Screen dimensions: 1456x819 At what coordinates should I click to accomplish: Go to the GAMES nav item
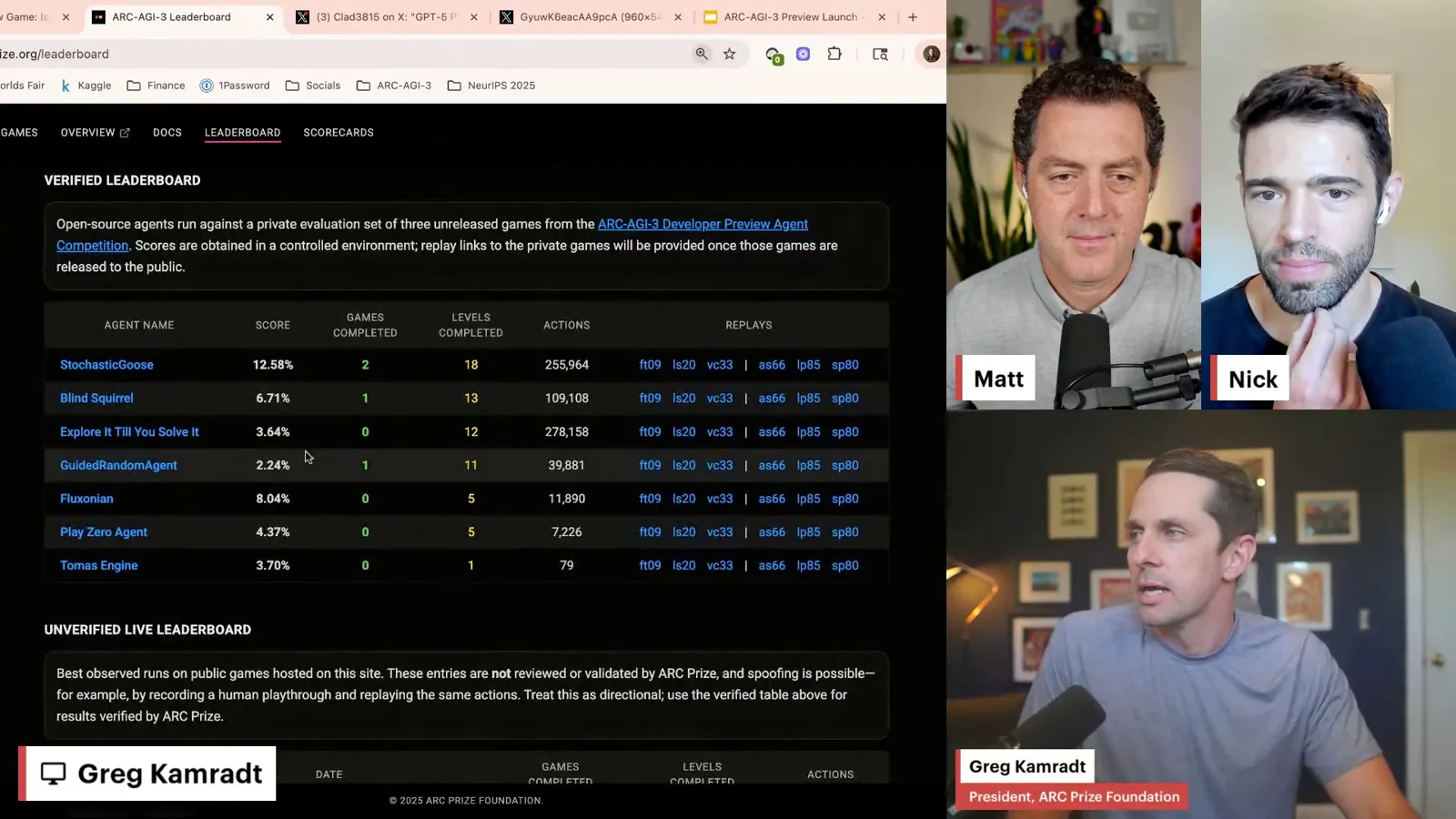pos(19,133)
